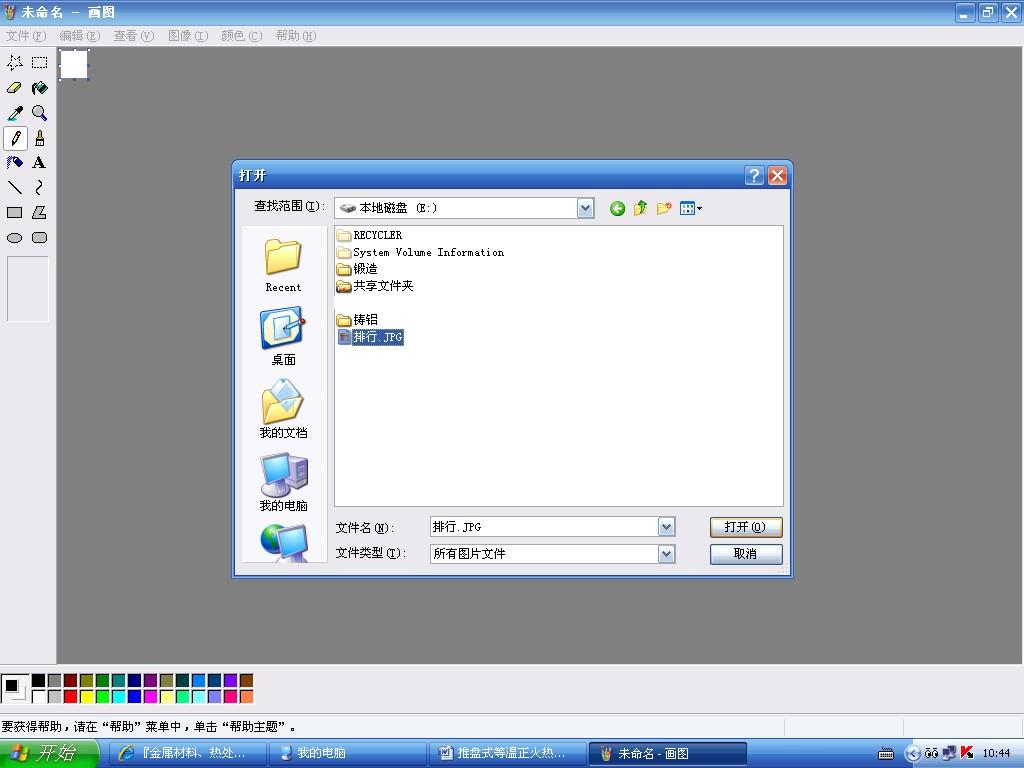Viewport: 1024px width, 768px height.
Task: Select the Pencil tool
Action: 14,137
